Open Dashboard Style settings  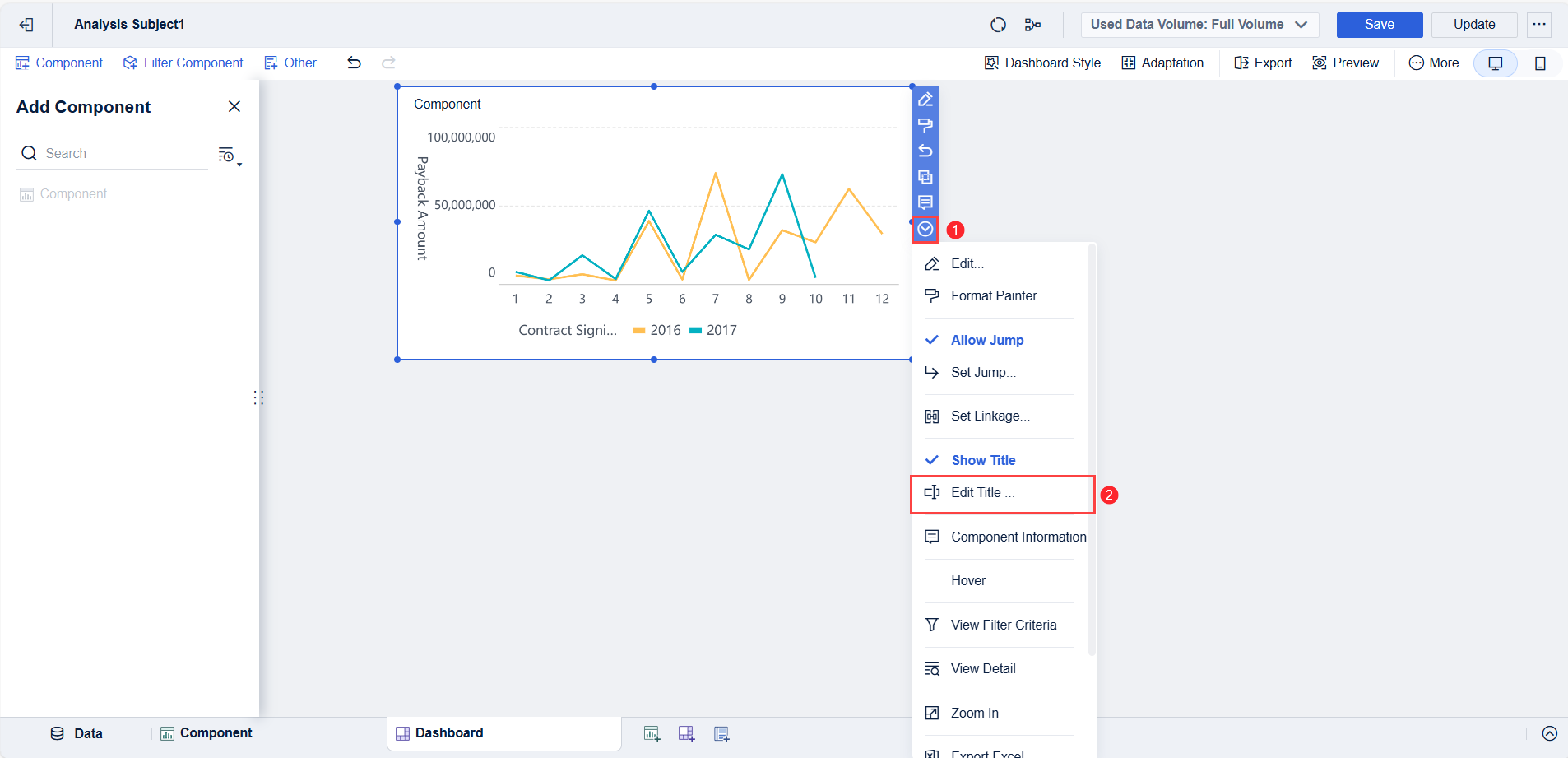(1042, 63)
